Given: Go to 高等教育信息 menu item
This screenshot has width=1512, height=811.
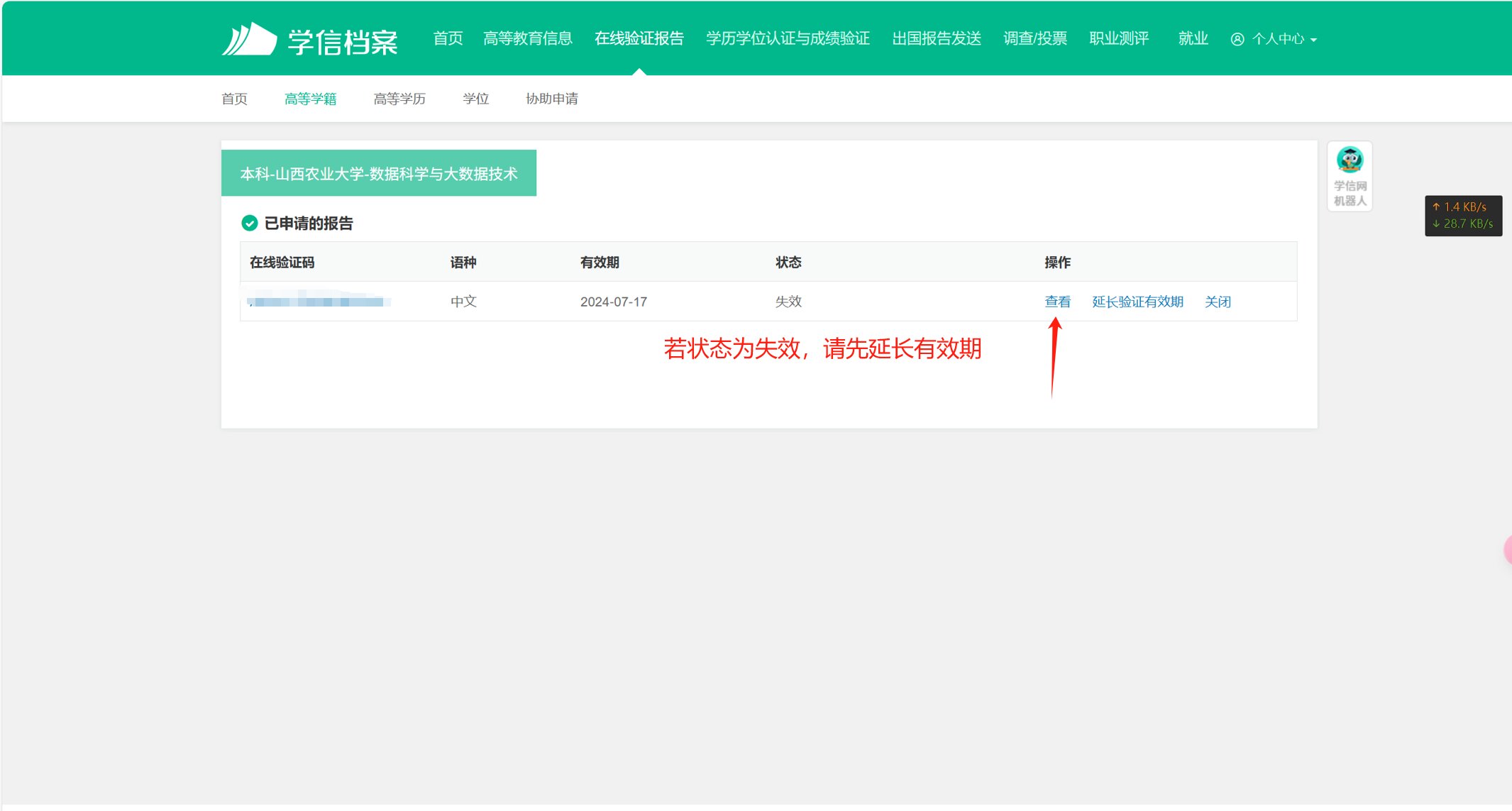Looking at the screenshot, I should coord(527,38).
